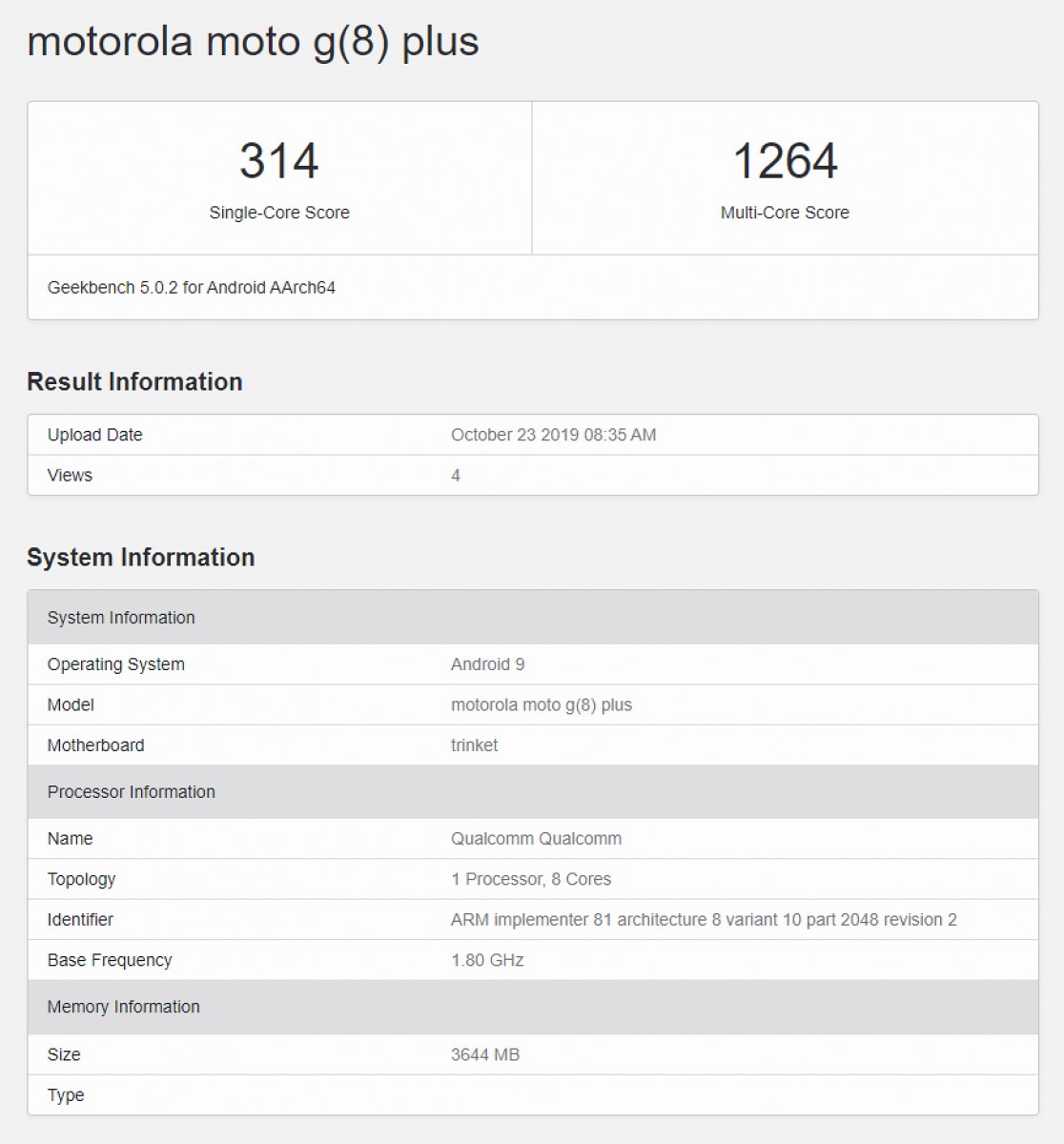Screen dimensions: 1064x1144
Task: Click the Qualcomm Qualcomm processor name
Action: (536, 839)
